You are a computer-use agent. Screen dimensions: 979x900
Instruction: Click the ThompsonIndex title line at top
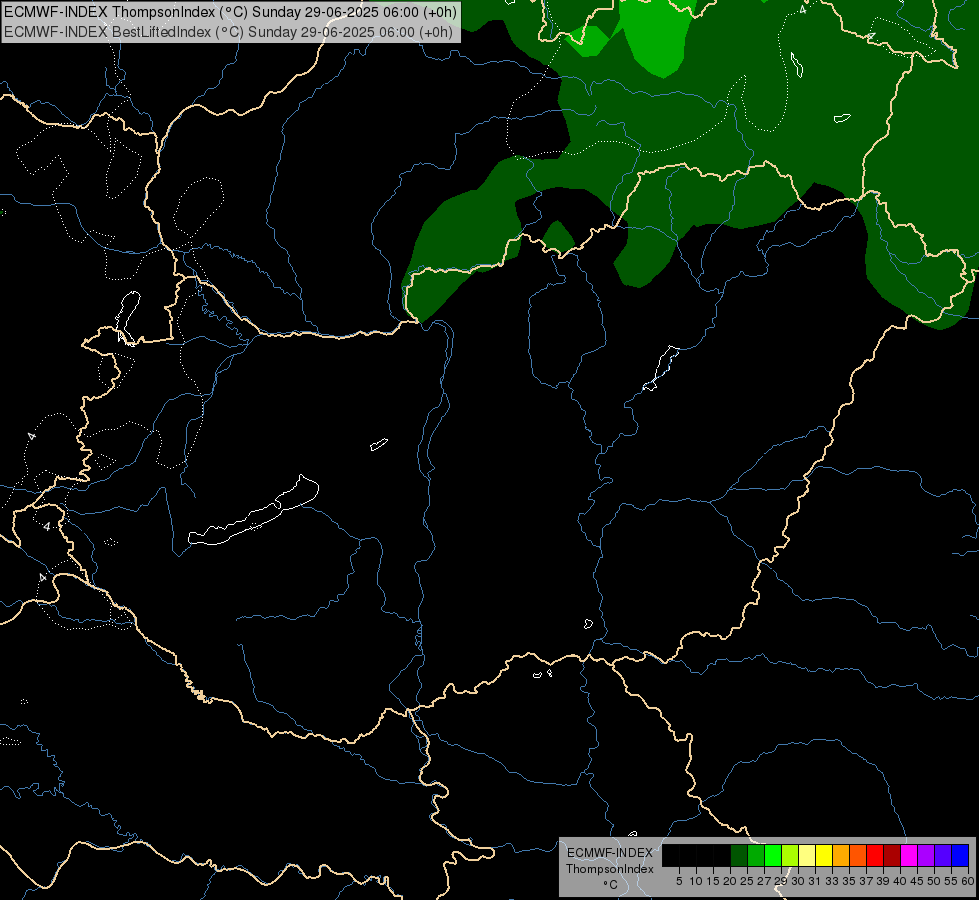pos(230,12)
